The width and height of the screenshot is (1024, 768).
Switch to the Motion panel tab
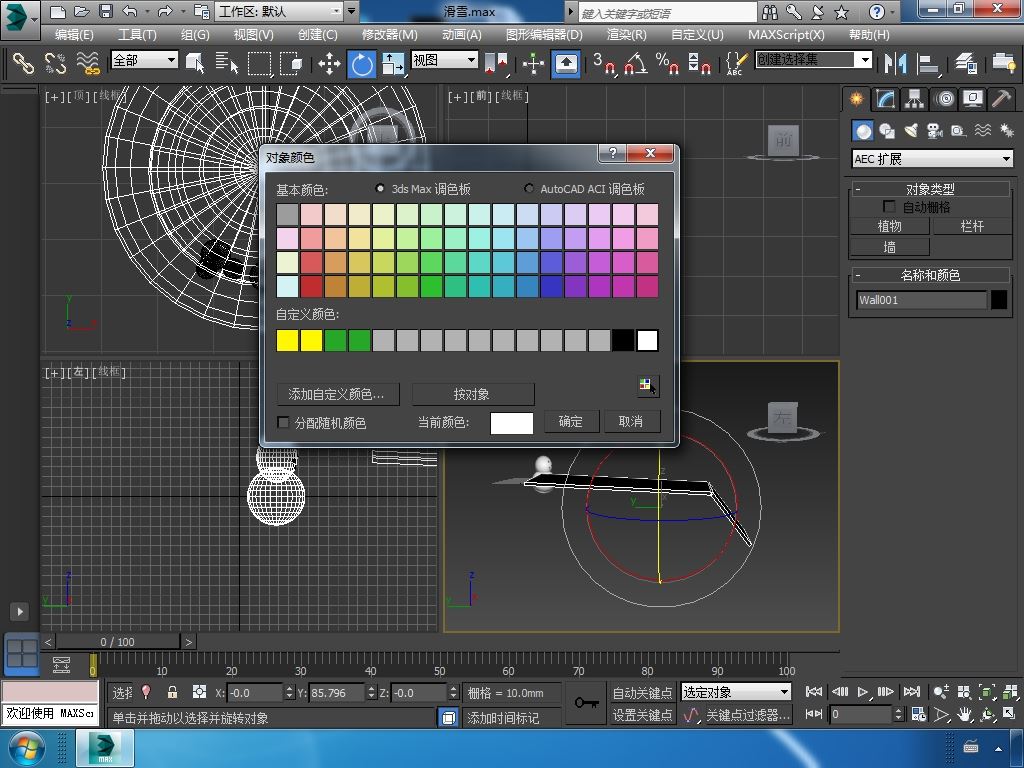point(944,99)
